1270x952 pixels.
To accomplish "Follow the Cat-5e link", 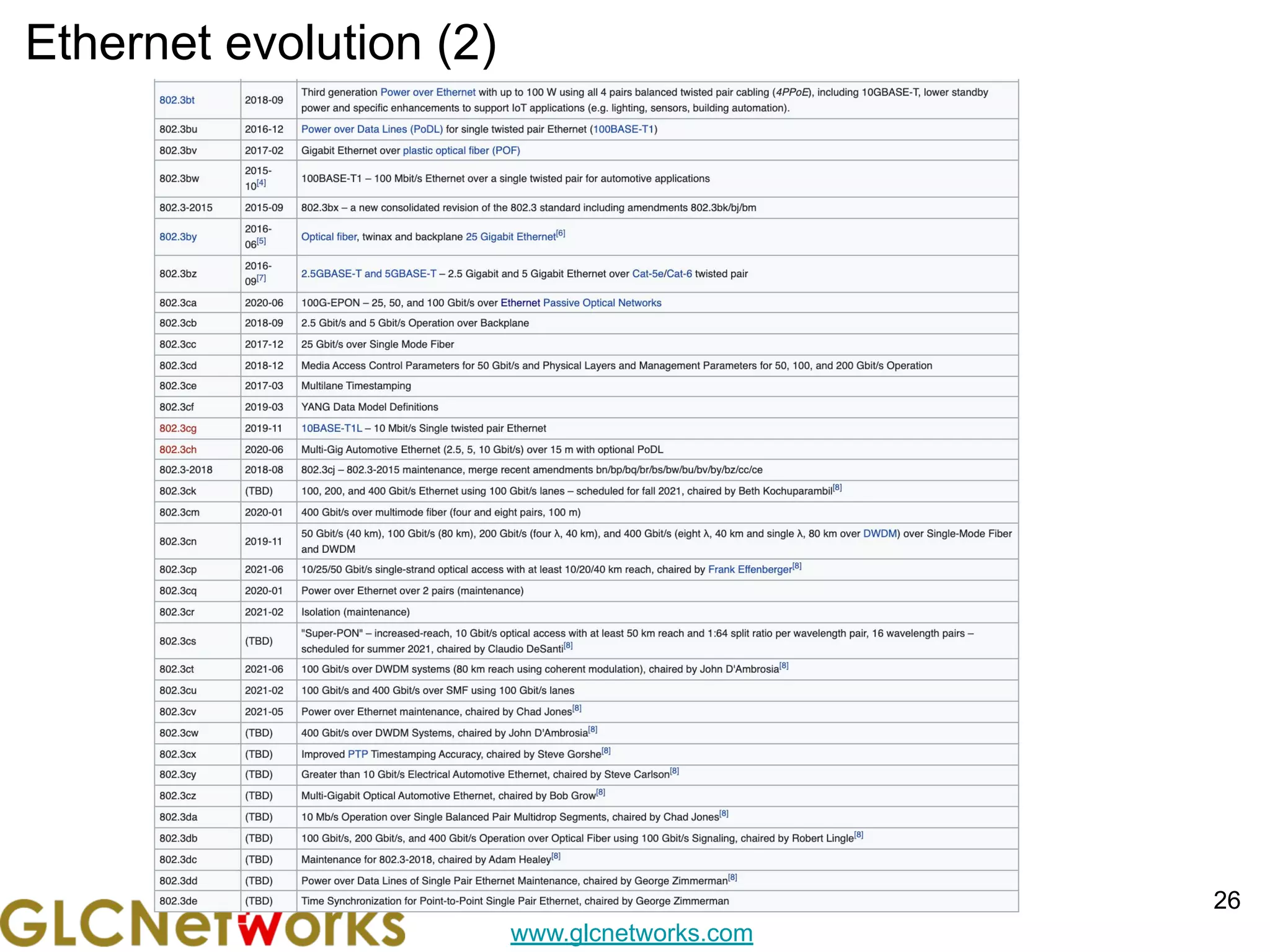I will point(647,273).
